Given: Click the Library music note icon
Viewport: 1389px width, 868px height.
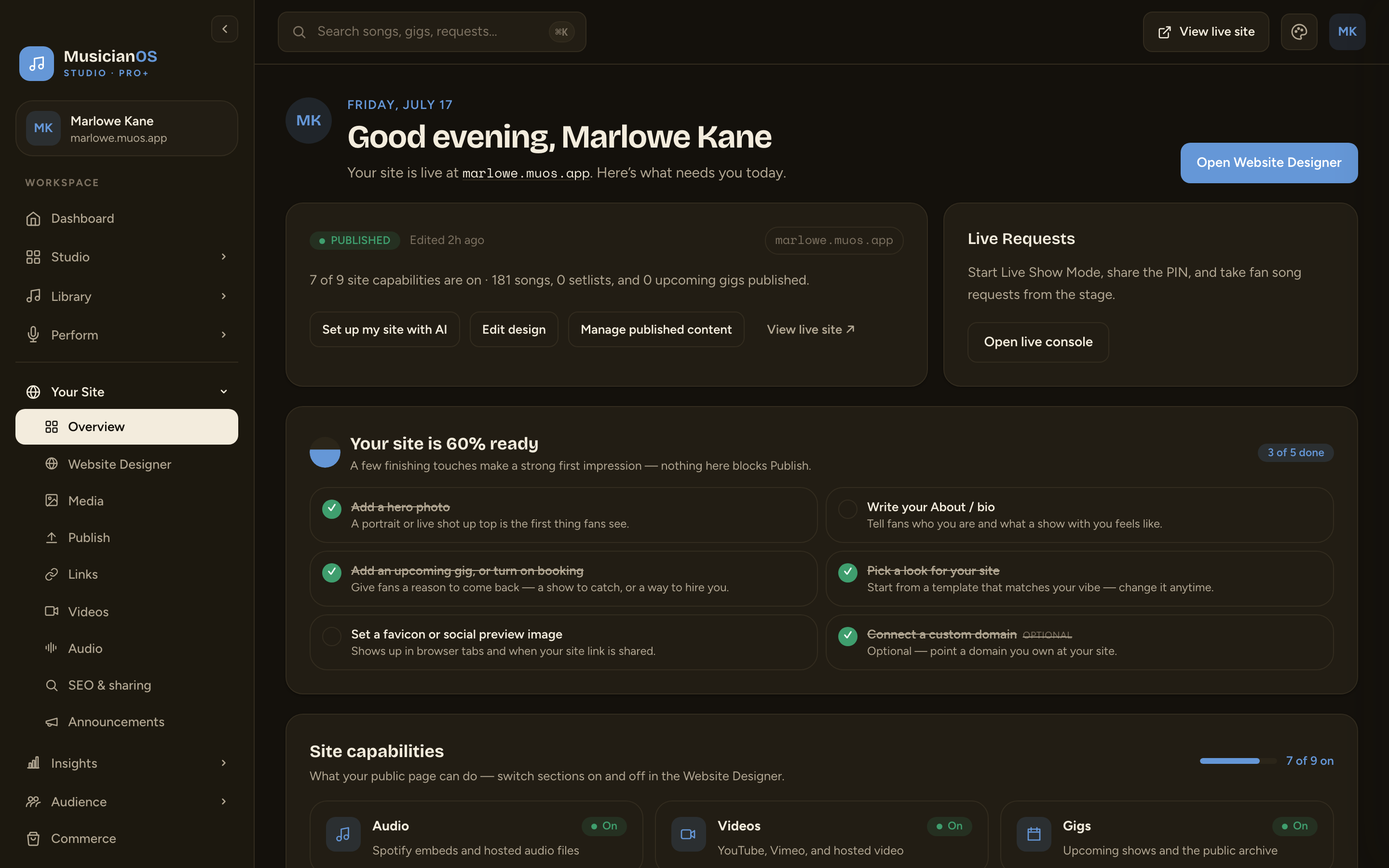Looking at the screenshot, I should coord(33,296).
